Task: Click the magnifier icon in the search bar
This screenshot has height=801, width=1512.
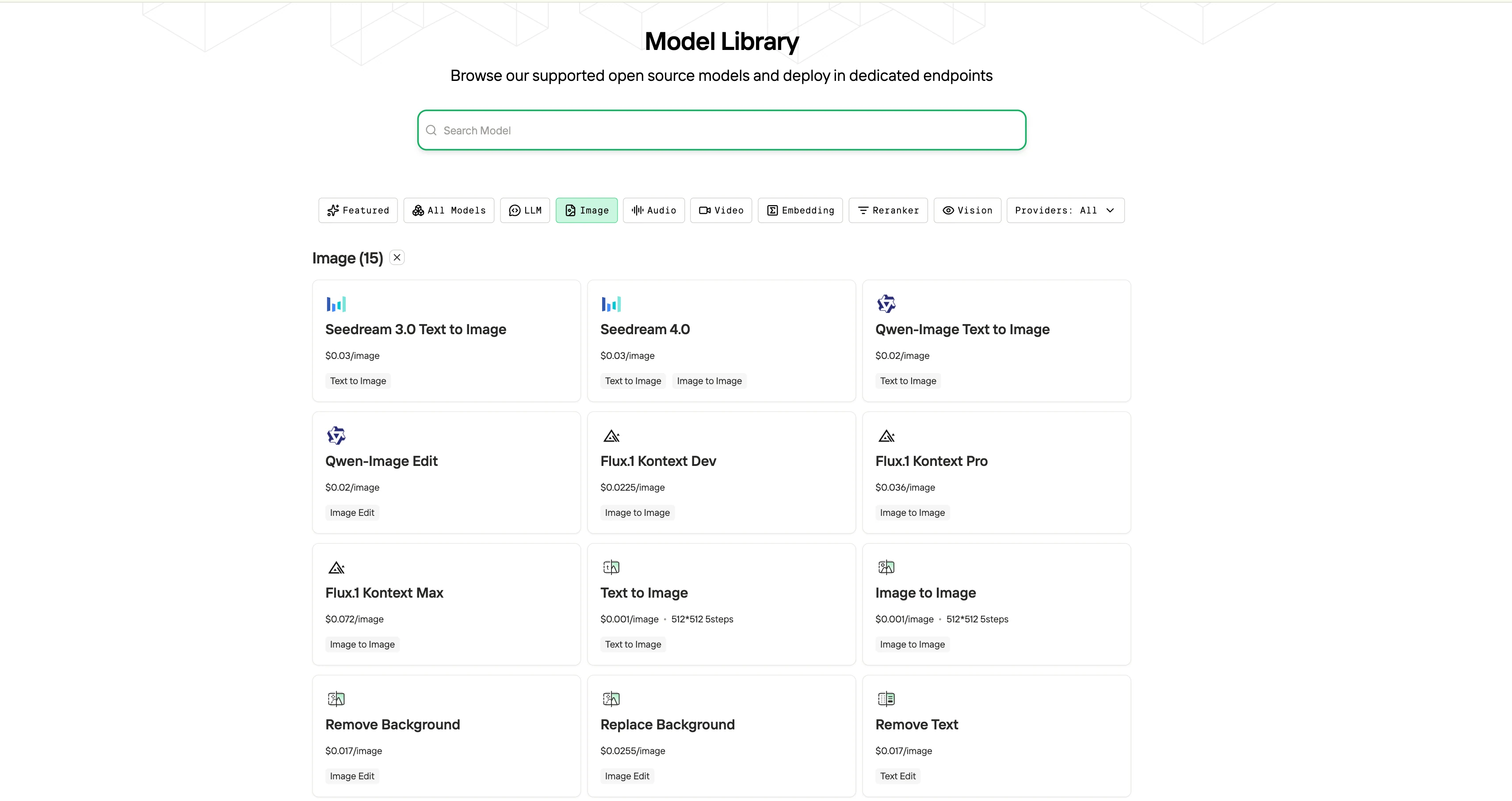Action: (431, 130)
